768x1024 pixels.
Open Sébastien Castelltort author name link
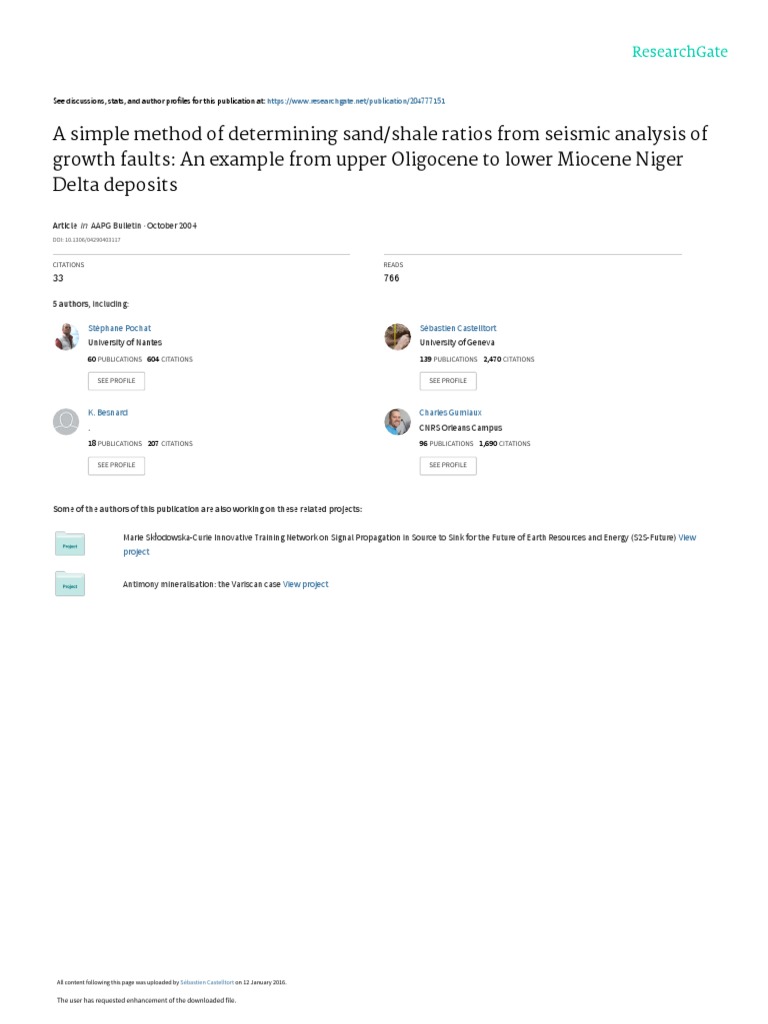point(457,328)
